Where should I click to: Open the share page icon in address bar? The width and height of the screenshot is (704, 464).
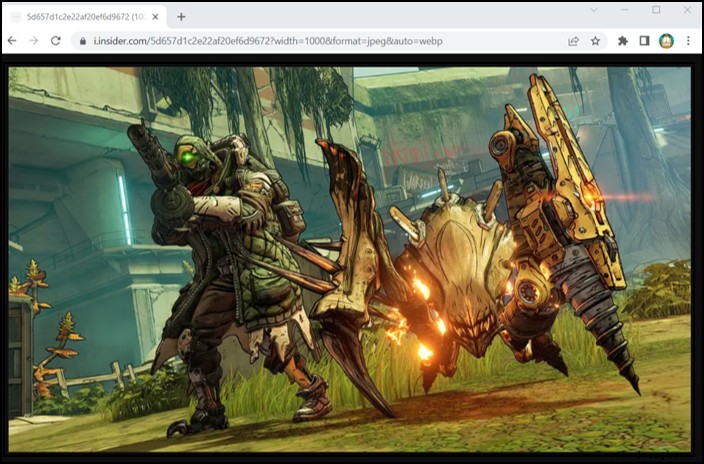[x=573, y=41]
